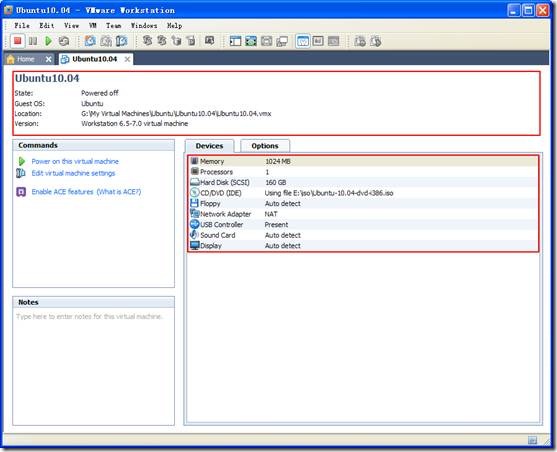Click the Capture Screen toolbar icon
This screenshot has width=557, height=452.
210,41
